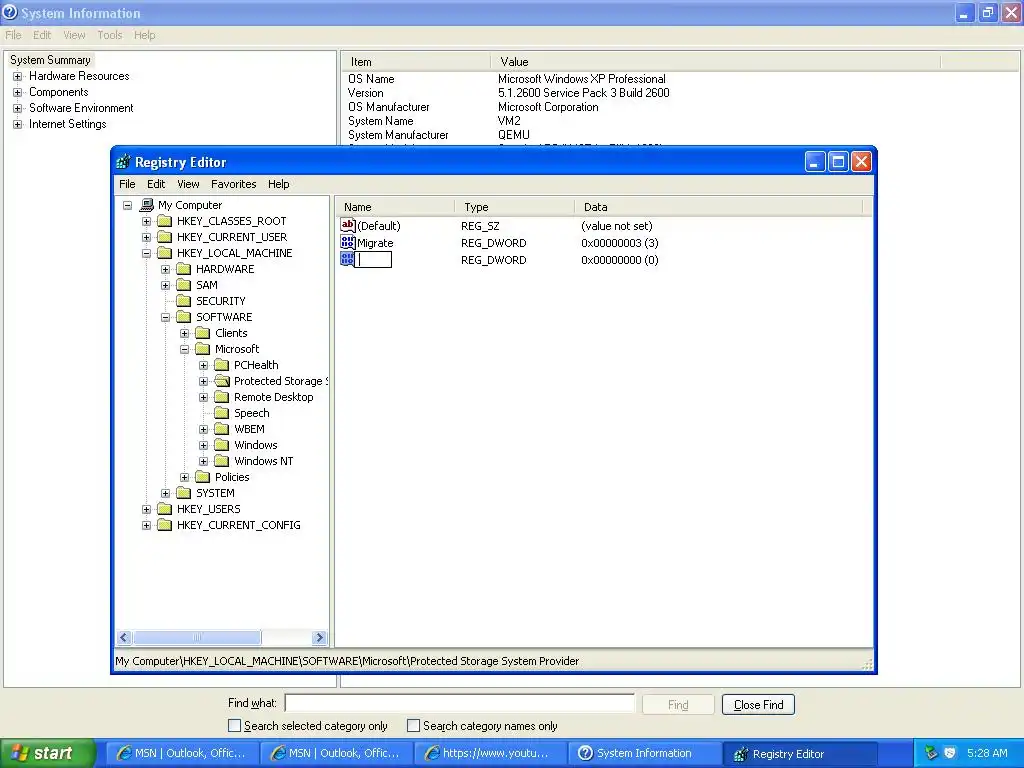
Task: Click the PCHealth folder icon
Action: pyautogui.click(x=222, y=365)
